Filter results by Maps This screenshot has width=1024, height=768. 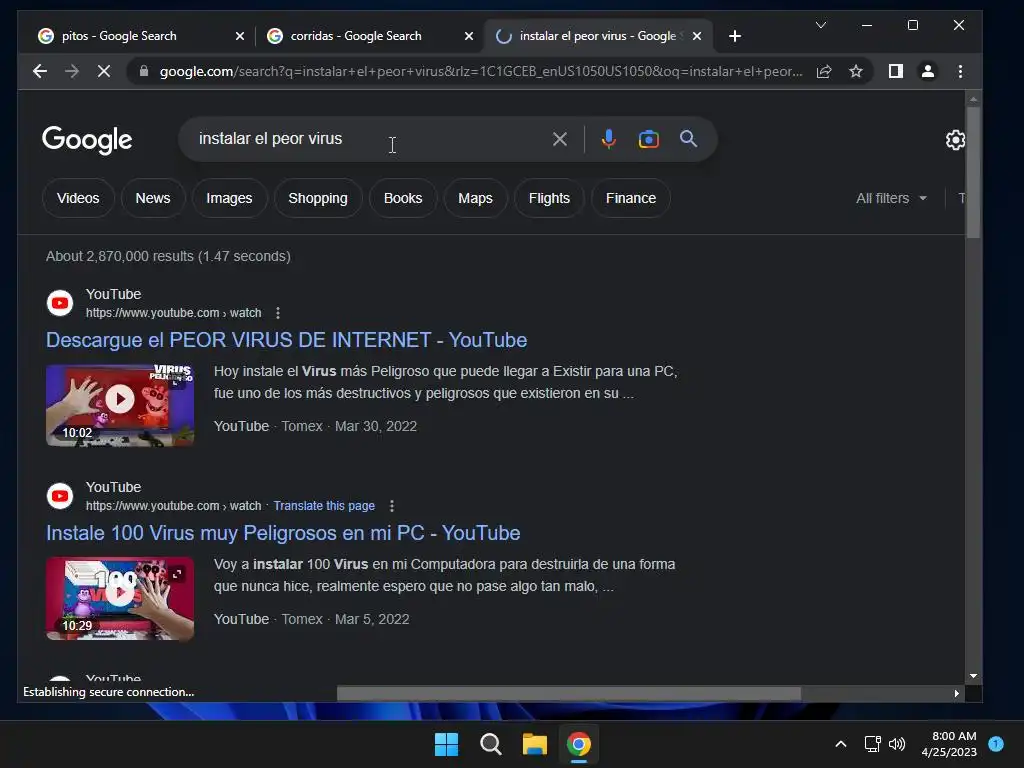tap(475, 198)
